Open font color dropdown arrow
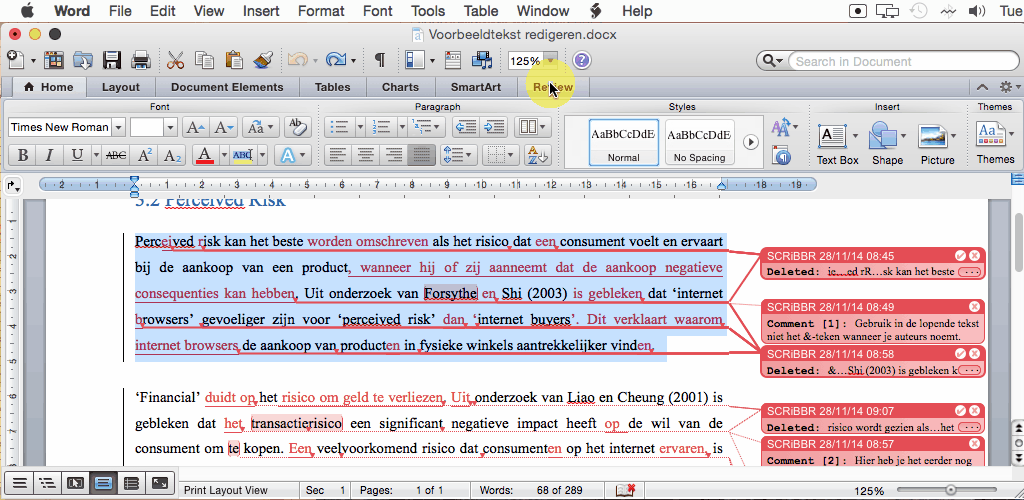Screen dimensions: 1024x500 (x=224, y=155)
